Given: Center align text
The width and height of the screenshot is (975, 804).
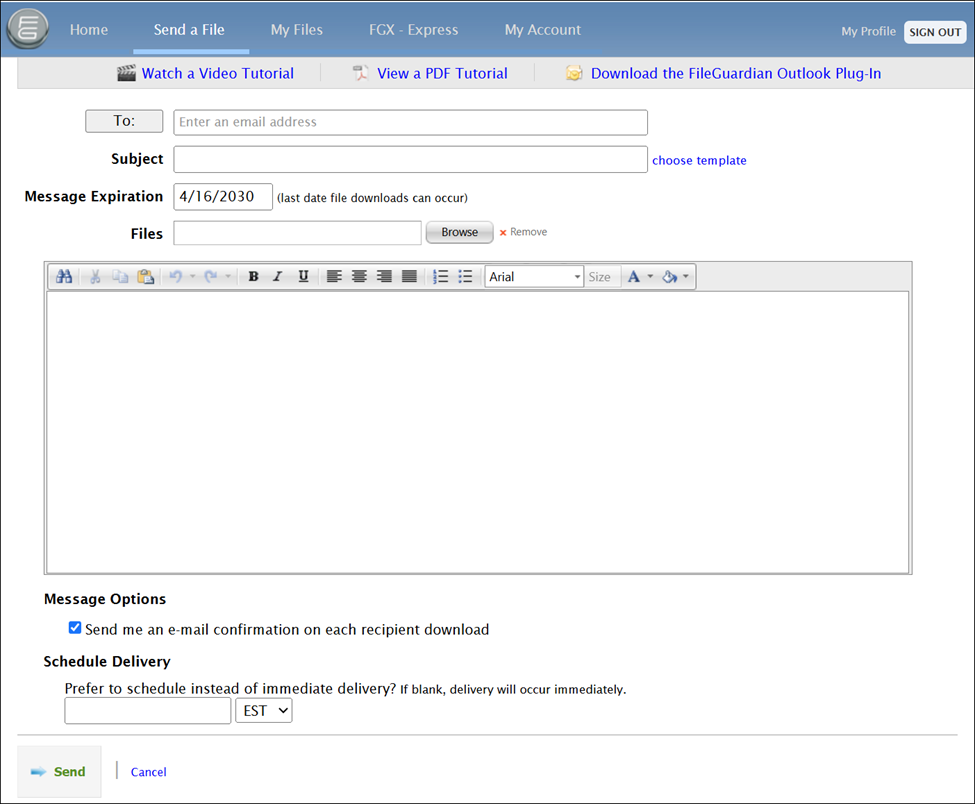Looking at the screenshot, I should tap(359, 277).
